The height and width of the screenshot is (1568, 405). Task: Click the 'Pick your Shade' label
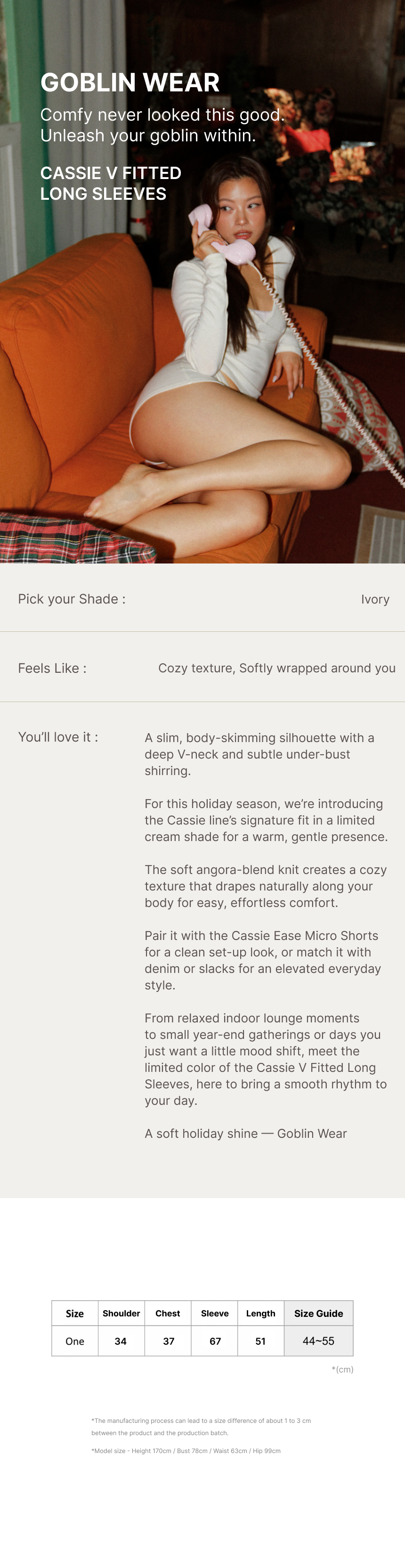72,599
